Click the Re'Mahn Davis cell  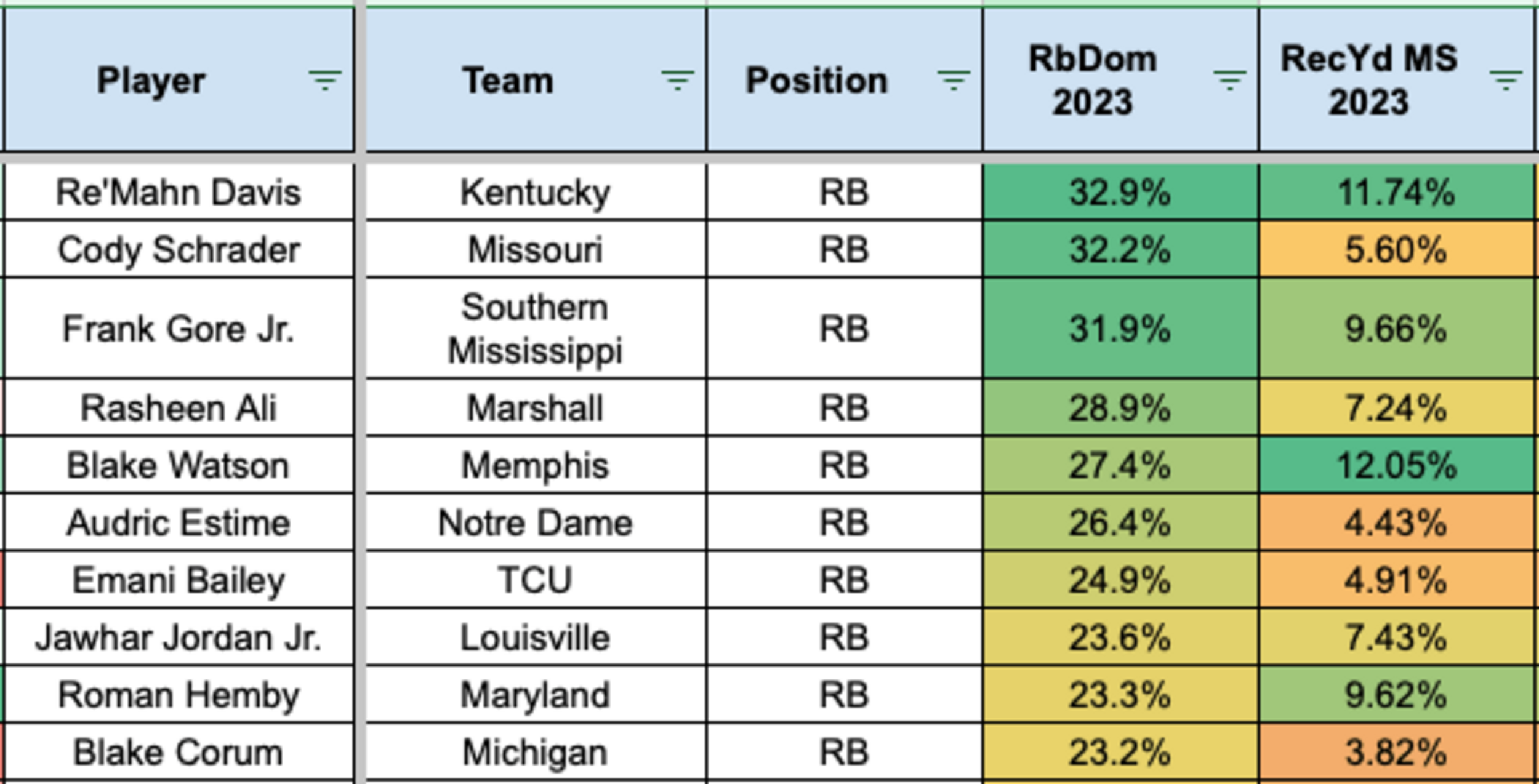coord(179,192)
